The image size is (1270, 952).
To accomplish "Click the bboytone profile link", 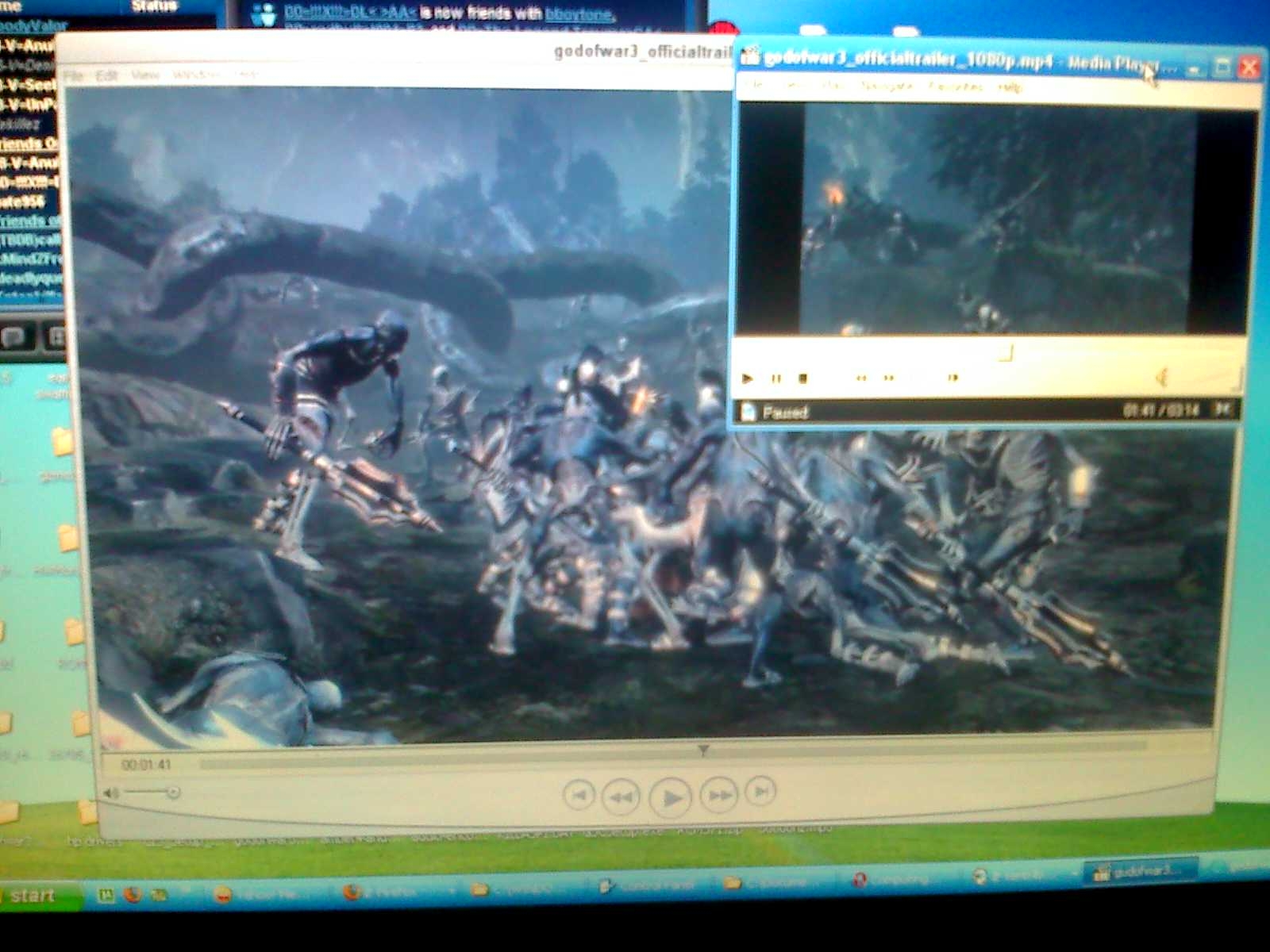I will [x=579, y=13].
